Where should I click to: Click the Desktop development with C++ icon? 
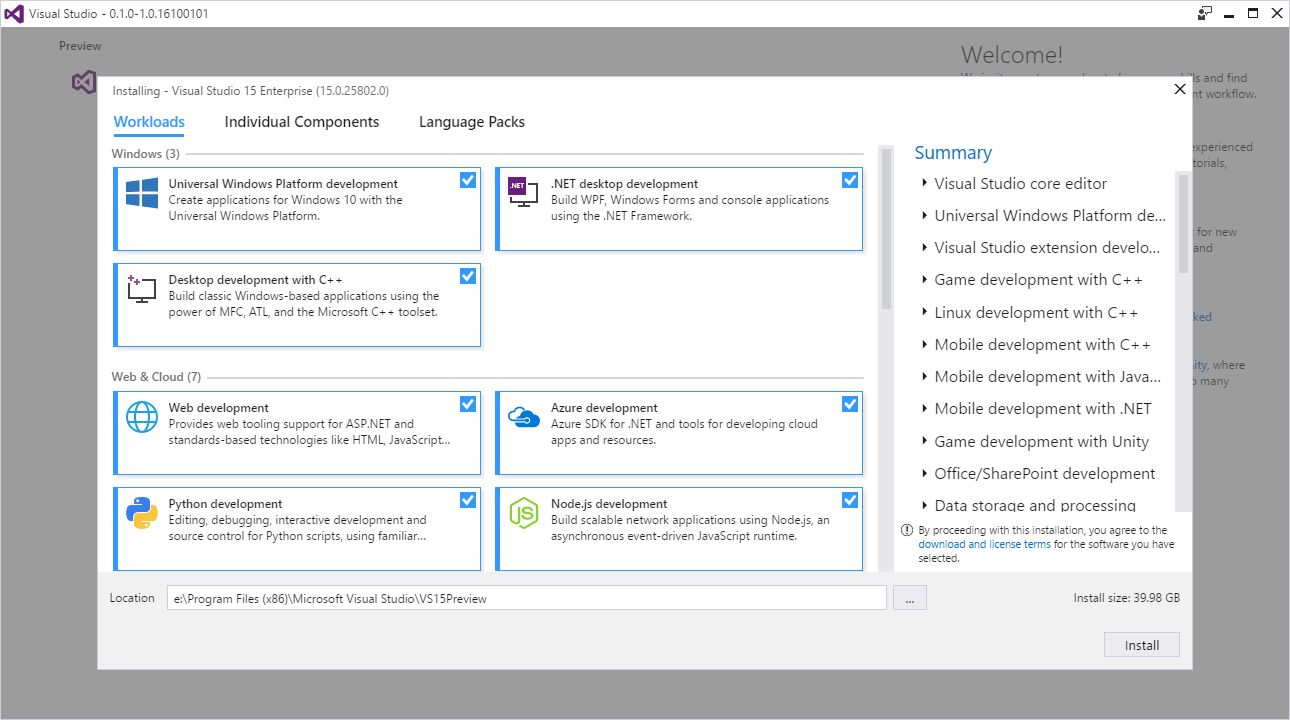pos(142,288)
